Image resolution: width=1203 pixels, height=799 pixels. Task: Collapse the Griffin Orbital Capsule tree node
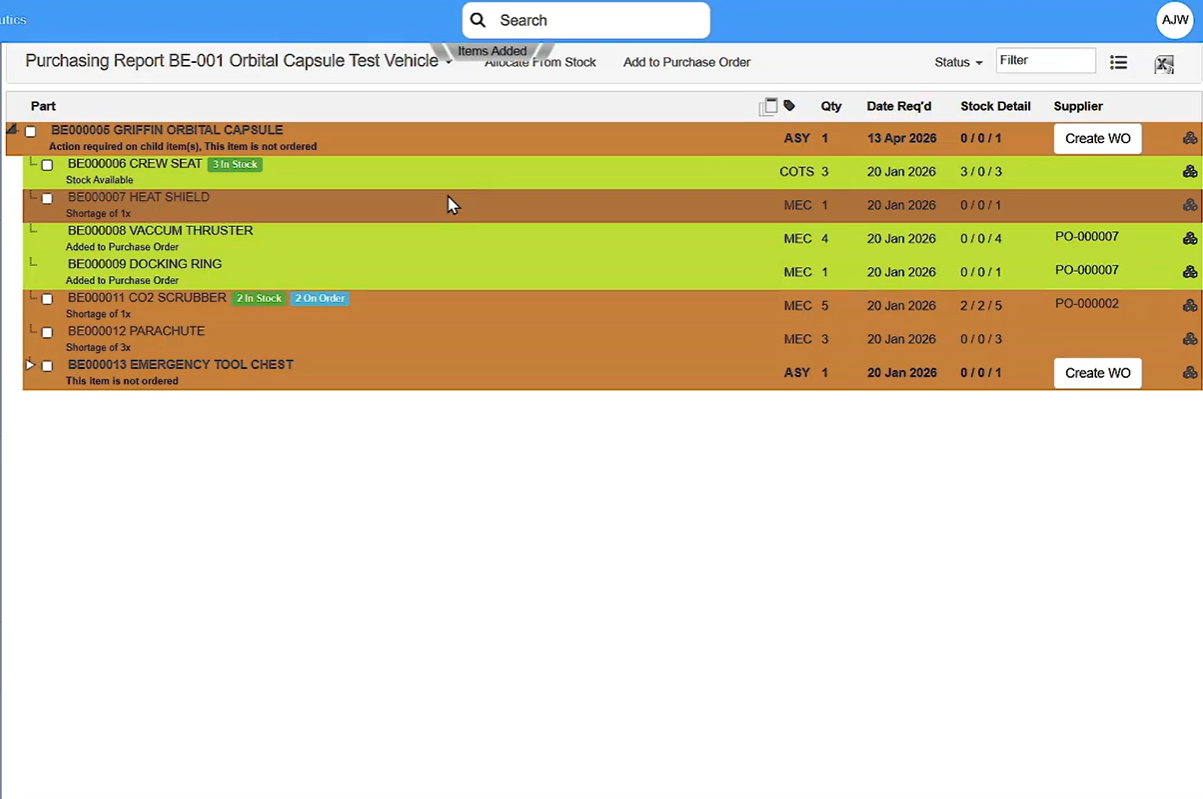(x=12, y=130)
